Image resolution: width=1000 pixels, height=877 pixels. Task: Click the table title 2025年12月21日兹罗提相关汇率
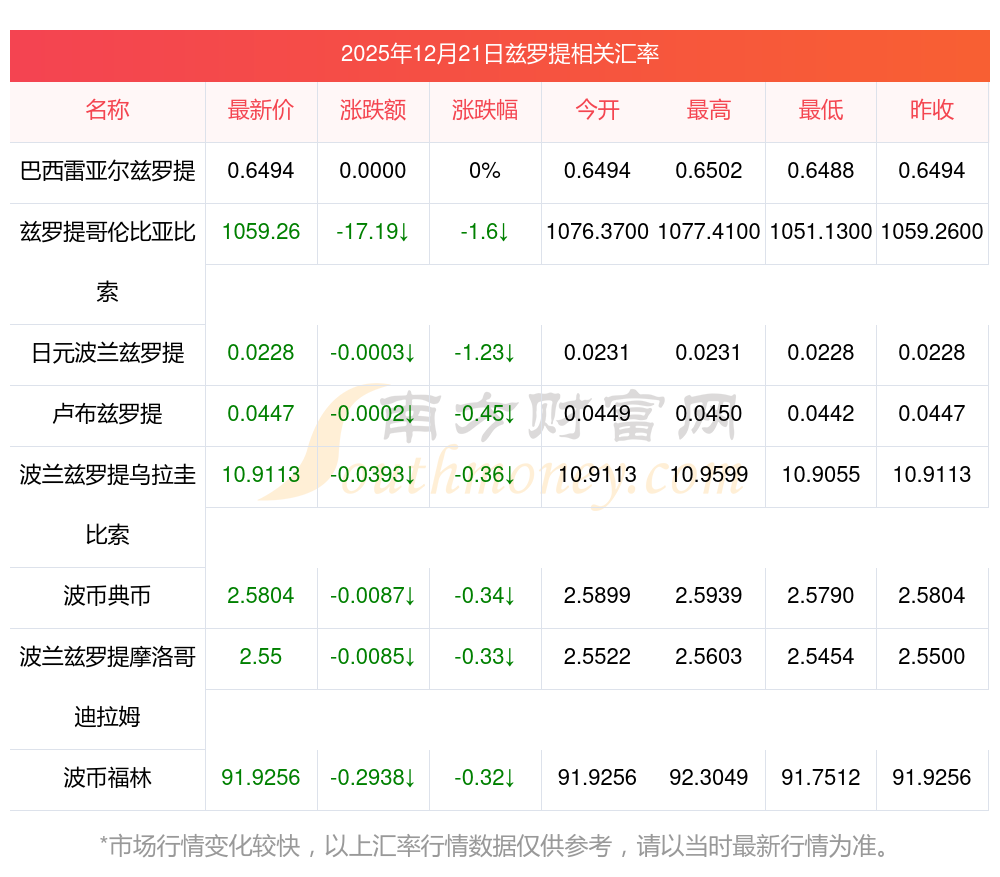pos(499,54)
